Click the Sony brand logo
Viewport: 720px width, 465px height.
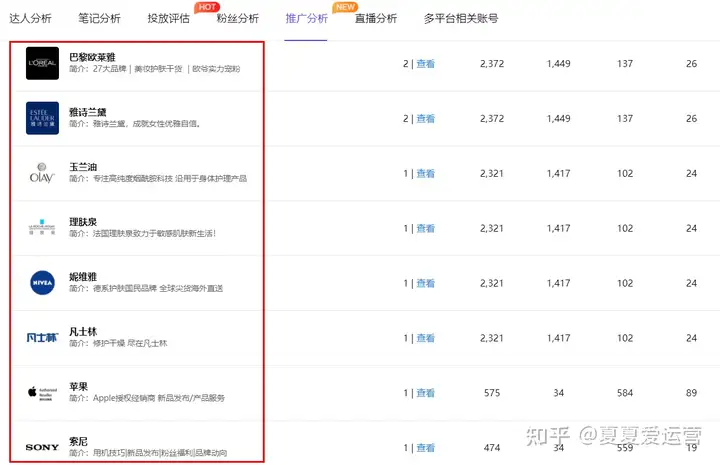(x=42, y=447)
